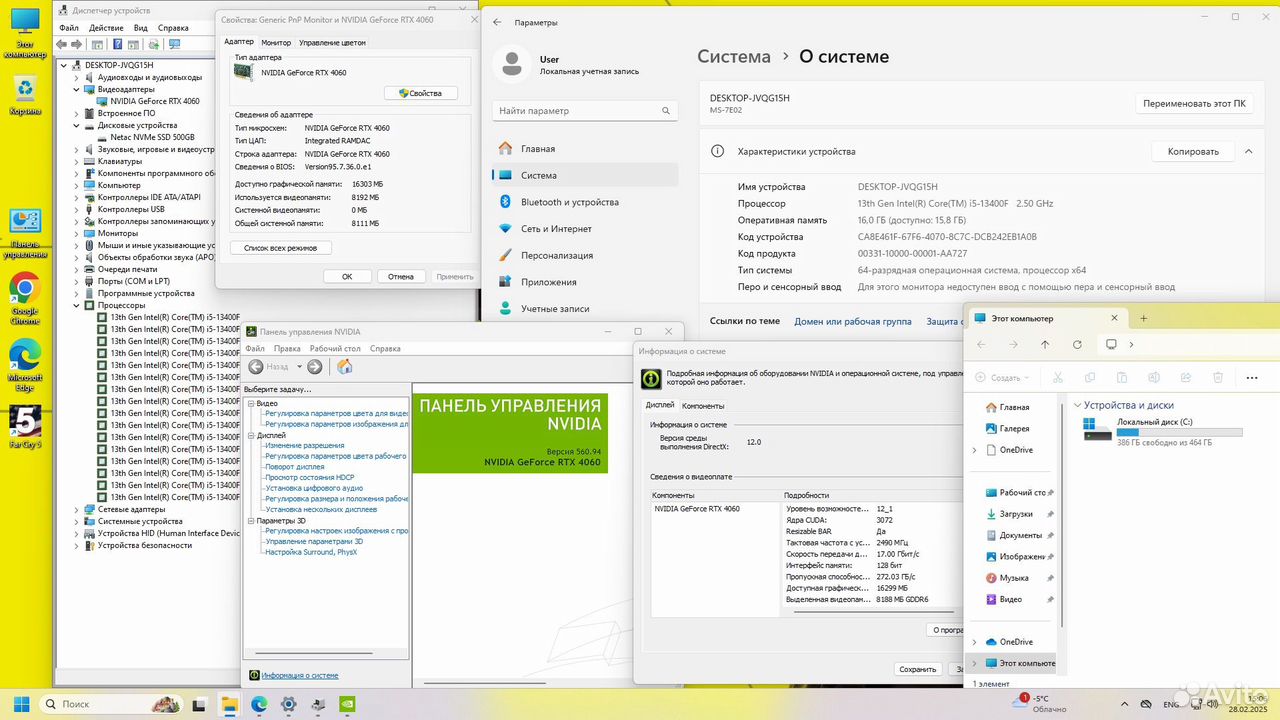This screenshot has width=1280, height=720.
Task: Collapse the Видеоадаптеры tree node
Action: click(77, 89)
